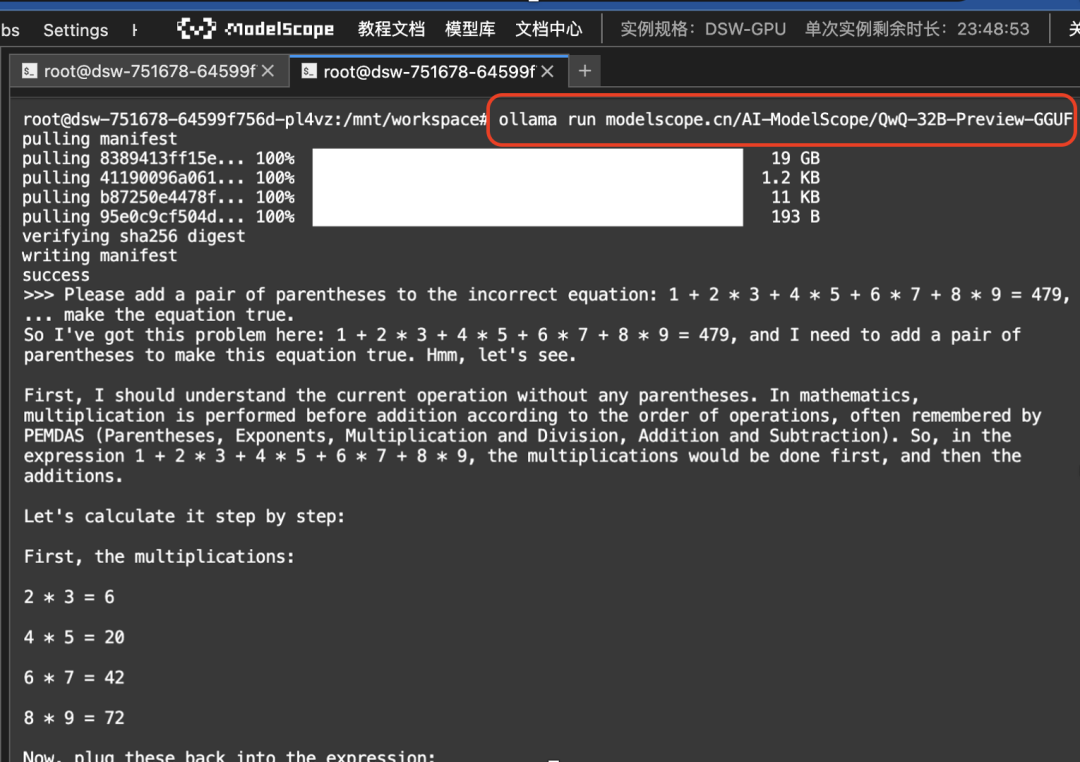Click 'writing manifest' line
Image resolution: width=1080 pixels, height=762 pixels.
(99, 256)
